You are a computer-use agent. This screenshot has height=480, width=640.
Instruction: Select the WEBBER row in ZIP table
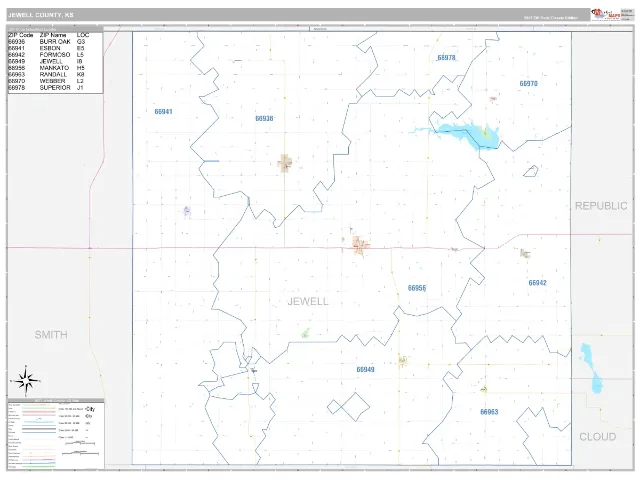47,81
